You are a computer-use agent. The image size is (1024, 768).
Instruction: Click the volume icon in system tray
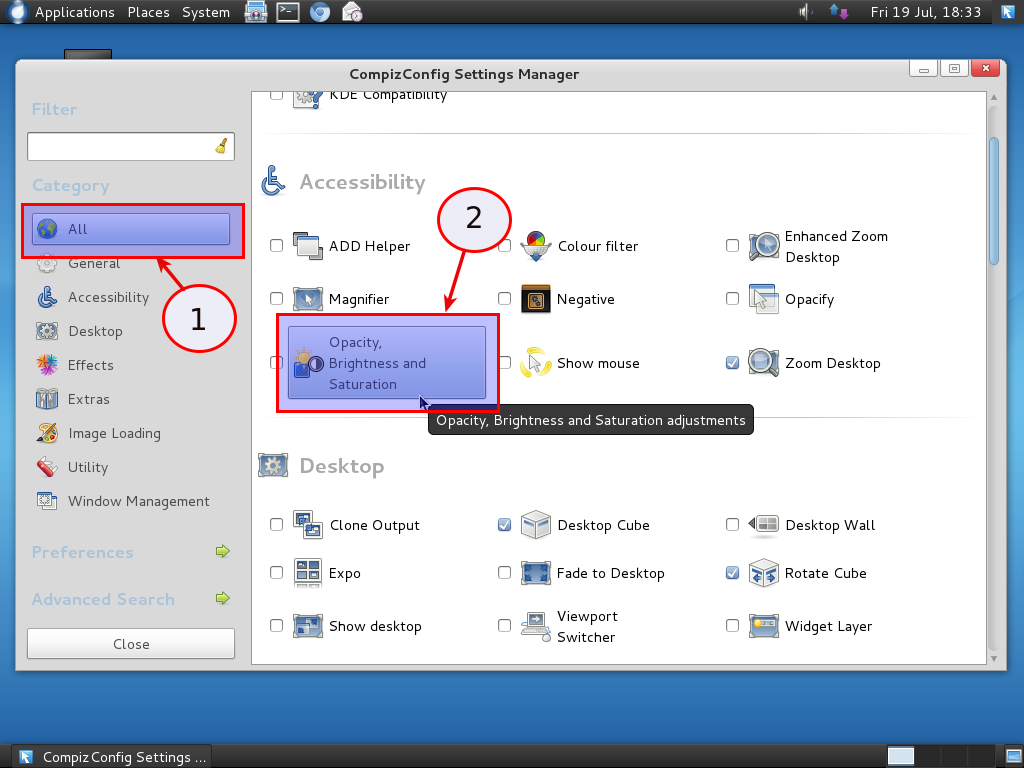coord(805,12)
